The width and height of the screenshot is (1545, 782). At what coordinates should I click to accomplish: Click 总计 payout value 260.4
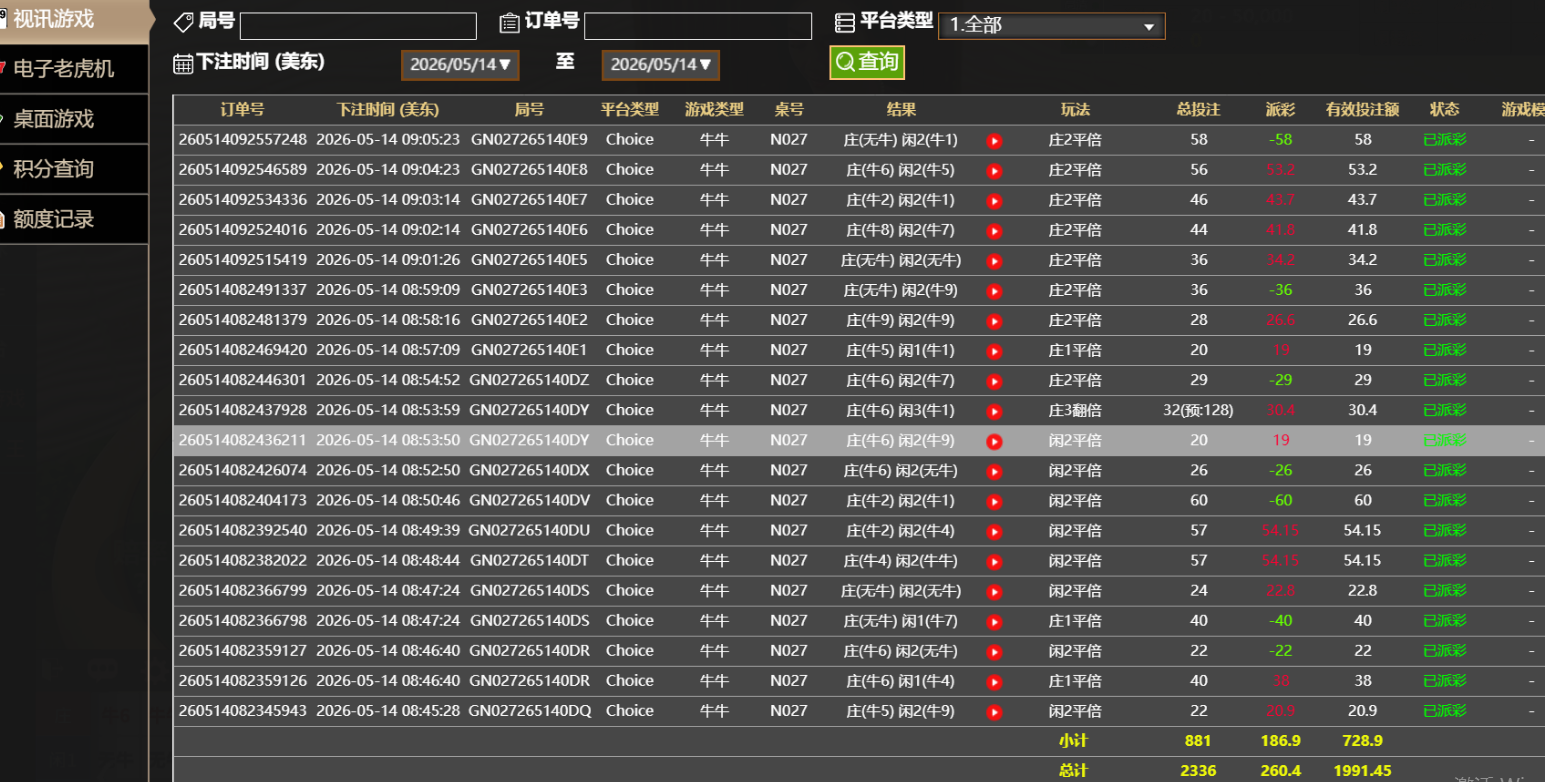[1281, 772]
